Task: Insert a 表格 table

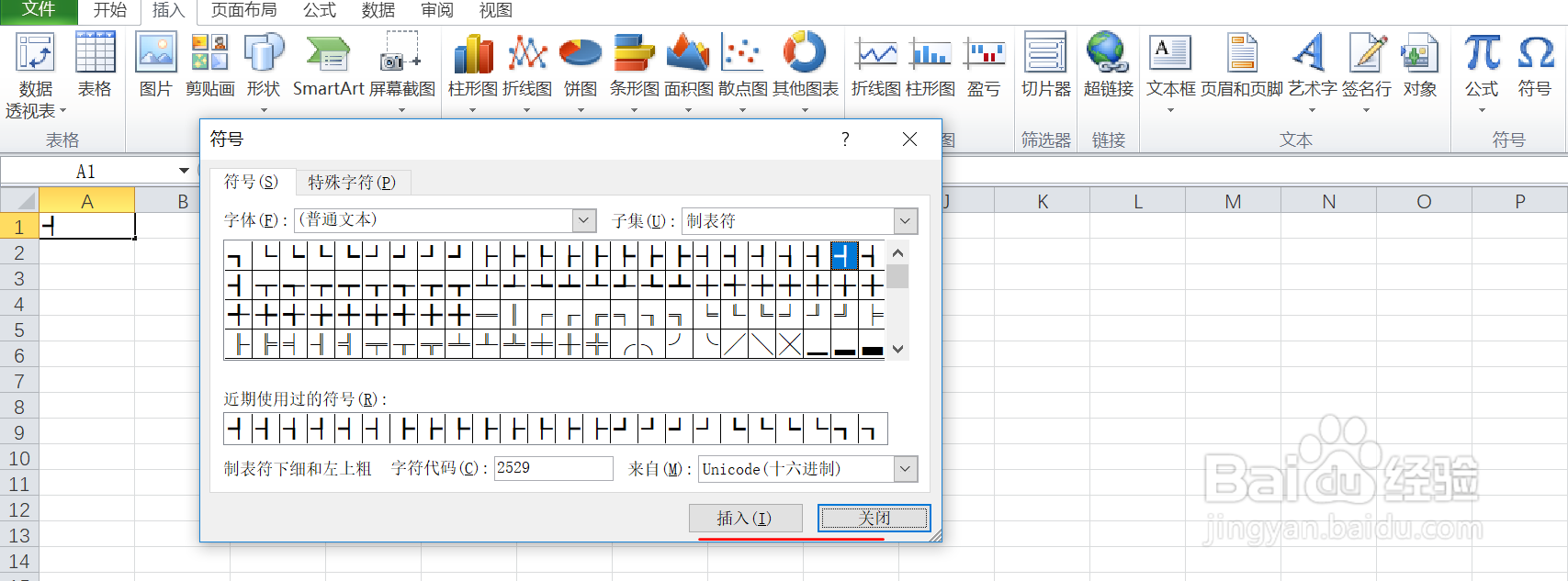Action: (95, 65)
